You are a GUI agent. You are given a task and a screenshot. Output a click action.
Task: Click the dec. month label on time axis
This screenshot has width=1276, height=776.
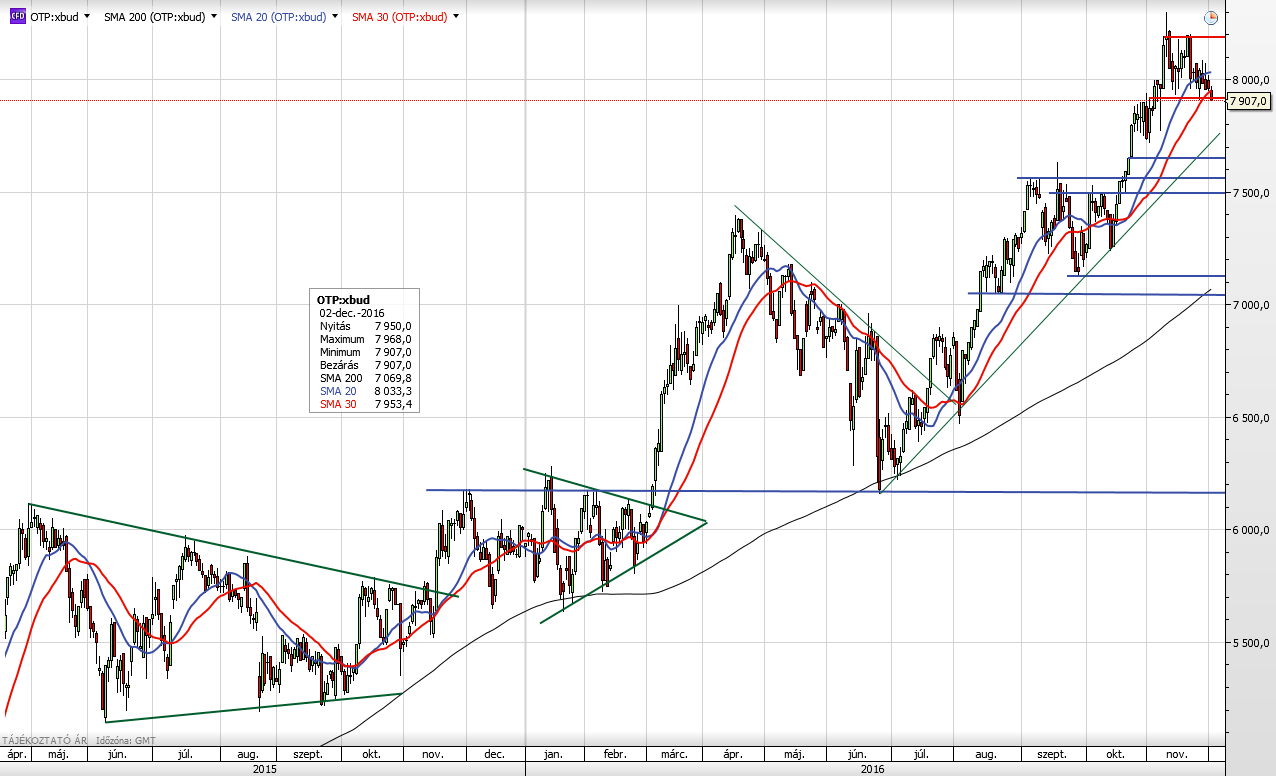(x=494, y=754)
